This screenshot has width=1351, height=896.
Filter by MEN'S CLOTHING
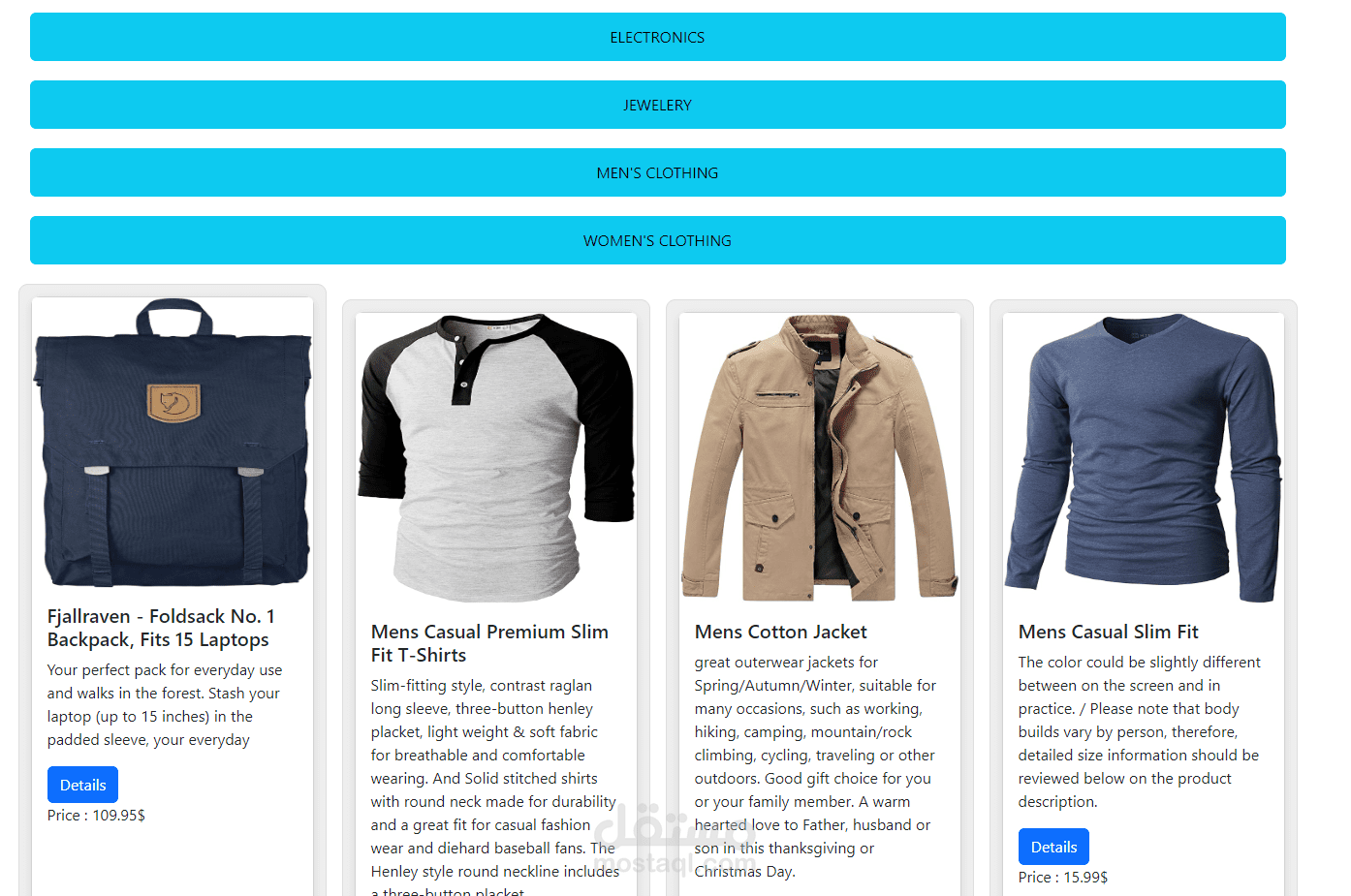(x=657, y=172)
